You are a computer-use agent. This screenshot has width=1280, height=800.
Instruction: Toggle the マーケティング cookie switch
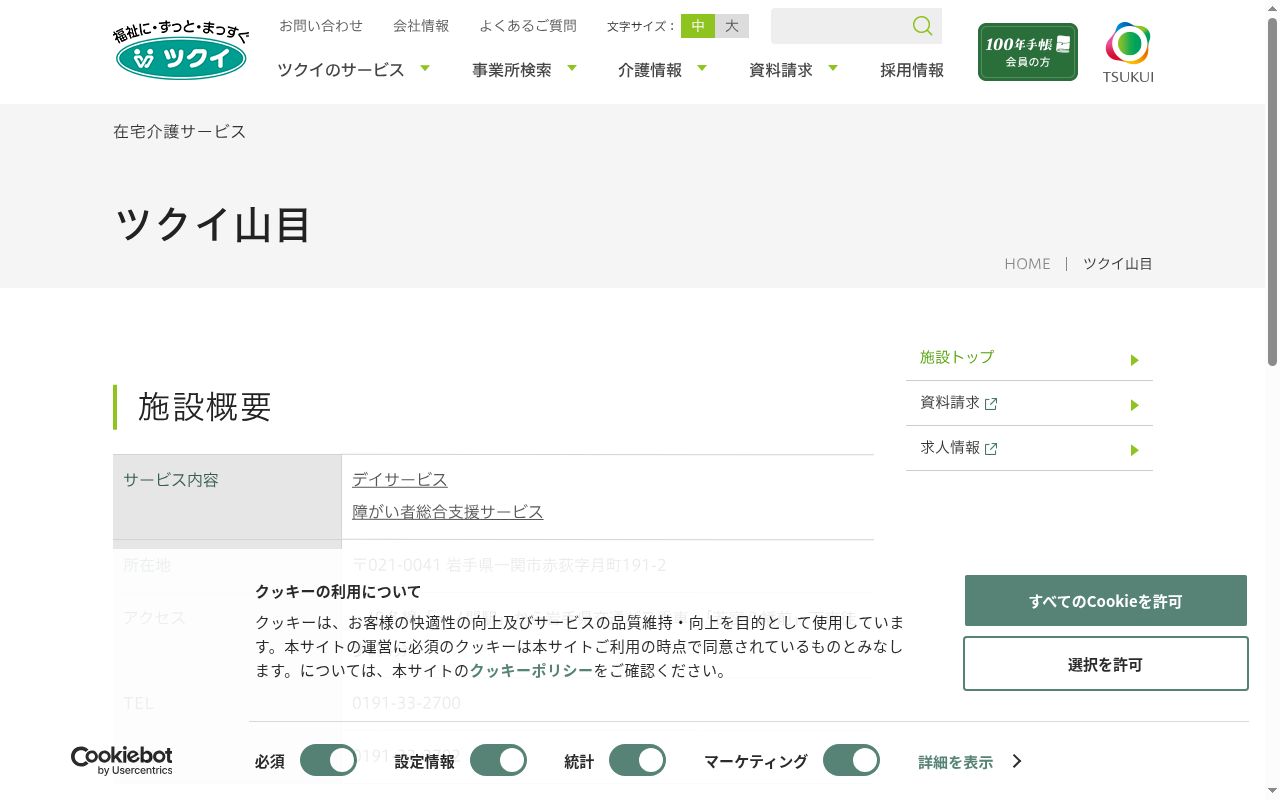[x=851, y=760]
